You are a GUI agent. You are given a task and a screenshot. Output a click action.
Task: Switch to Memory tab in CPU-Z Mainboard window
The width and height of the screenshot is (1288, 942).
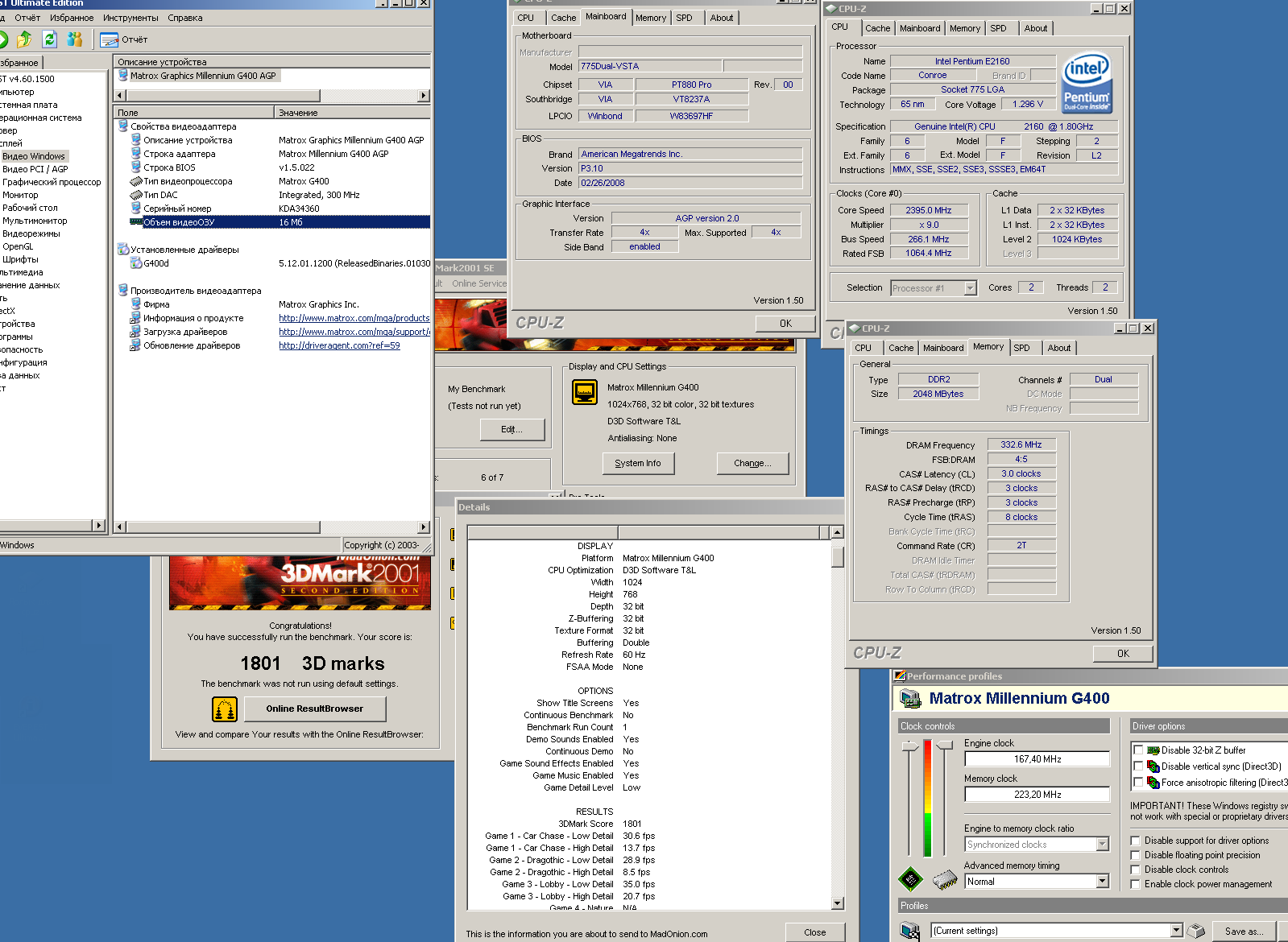pyautogui.click(x=651, y=18)
